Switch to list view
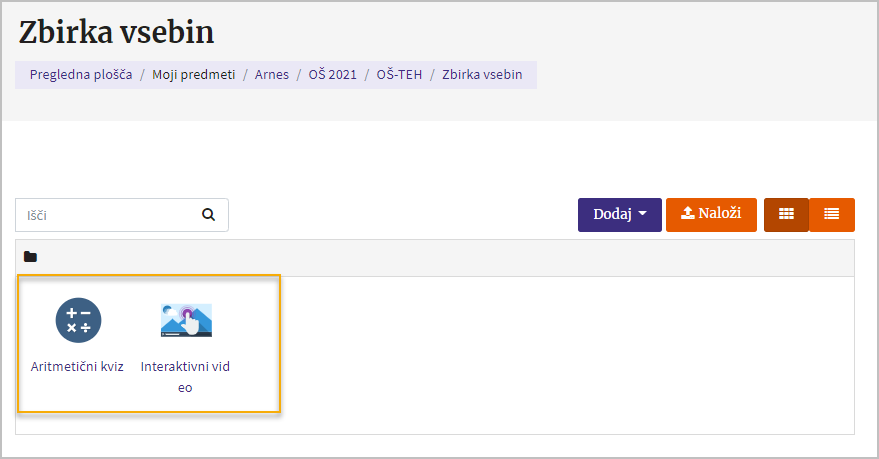This screenshot has height=459, width=879. 831,214
